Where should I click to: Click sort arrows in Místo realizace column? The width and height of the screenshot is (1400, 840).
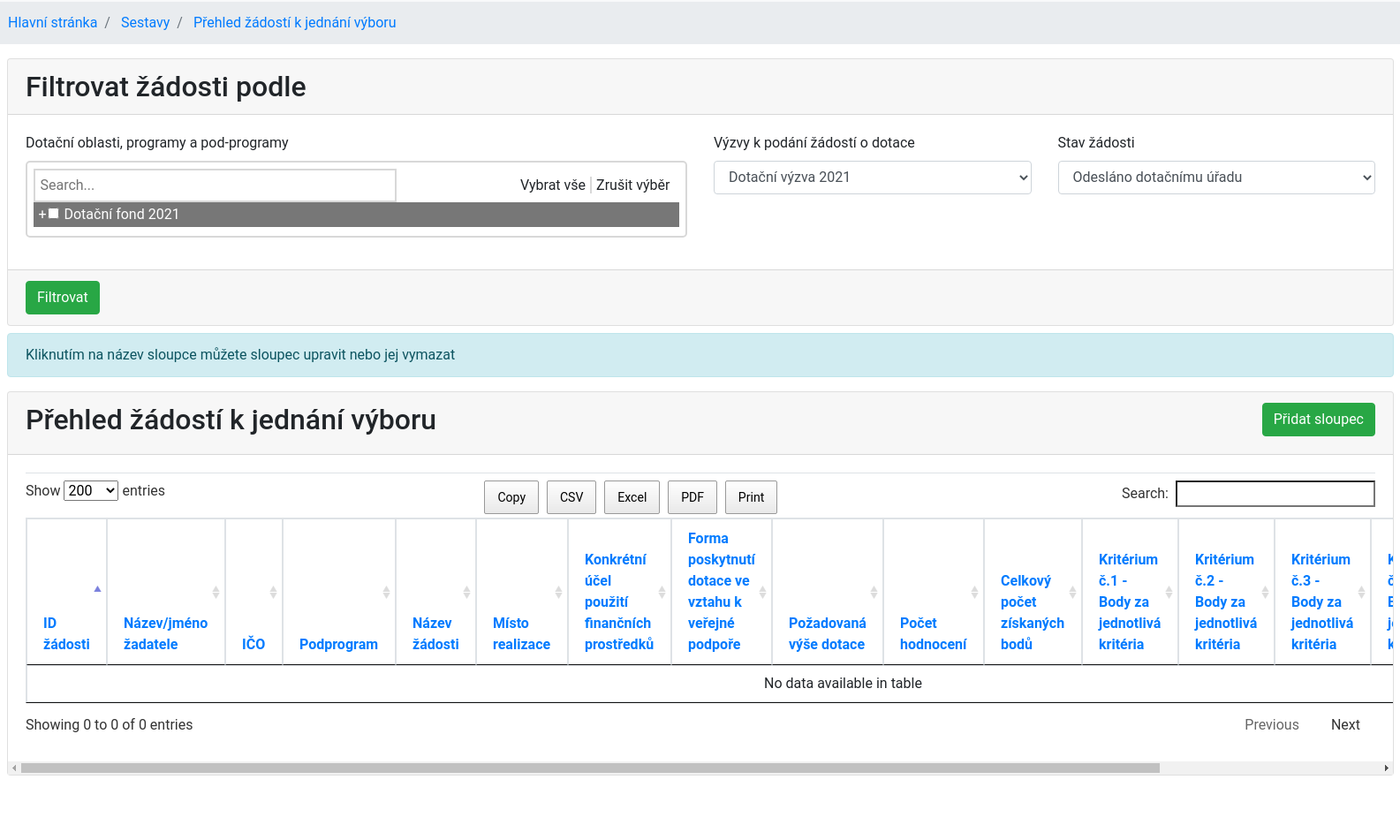[x=558, y=592]
